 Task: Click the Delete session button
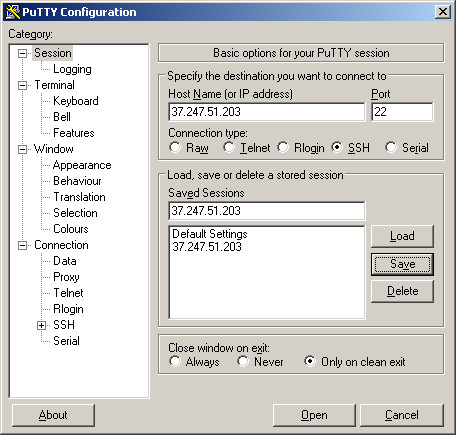click(402, 291)
